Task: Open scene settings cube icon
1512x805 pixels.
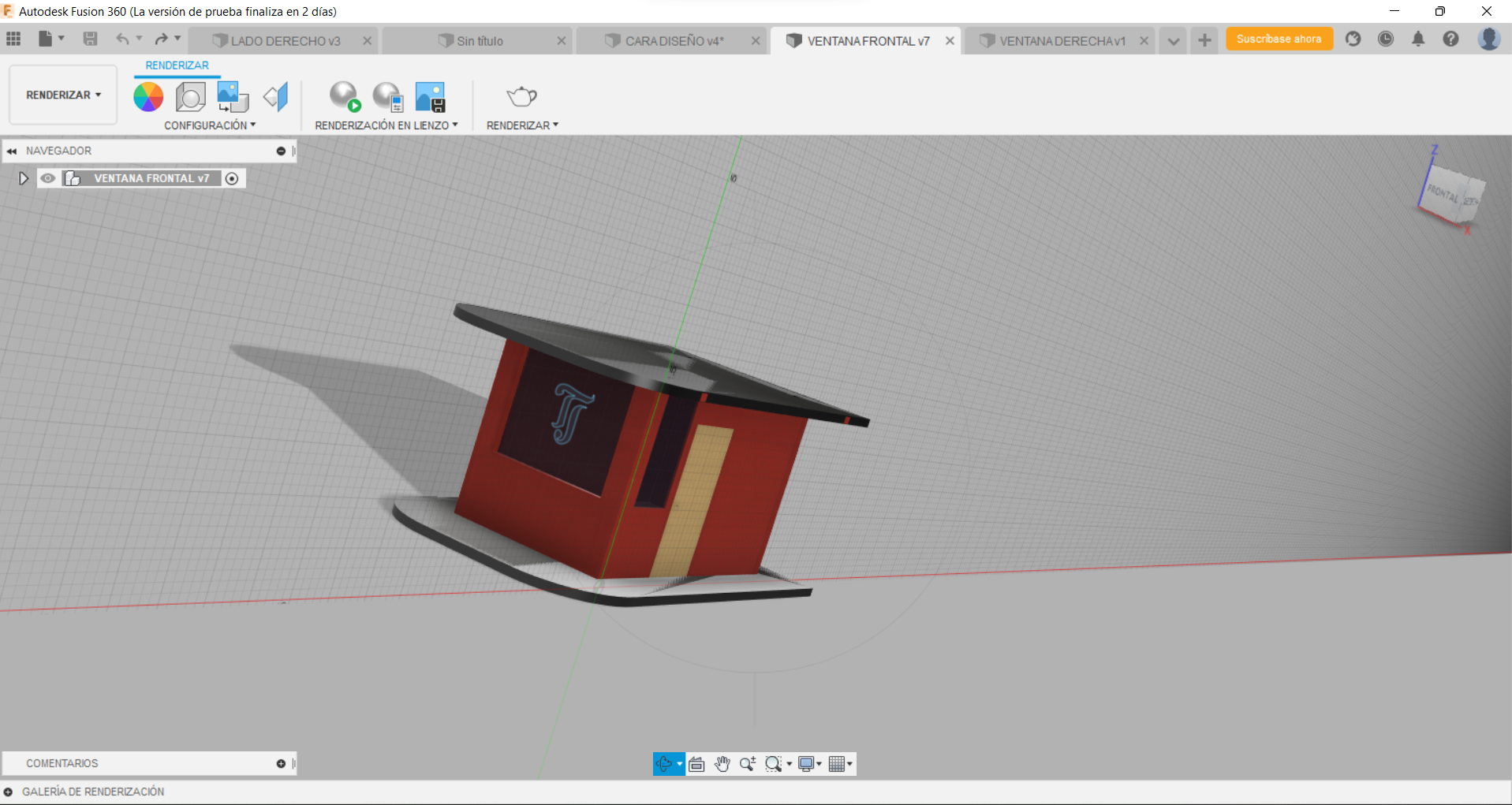Action: pyautogui.click(x=190, y=96)
